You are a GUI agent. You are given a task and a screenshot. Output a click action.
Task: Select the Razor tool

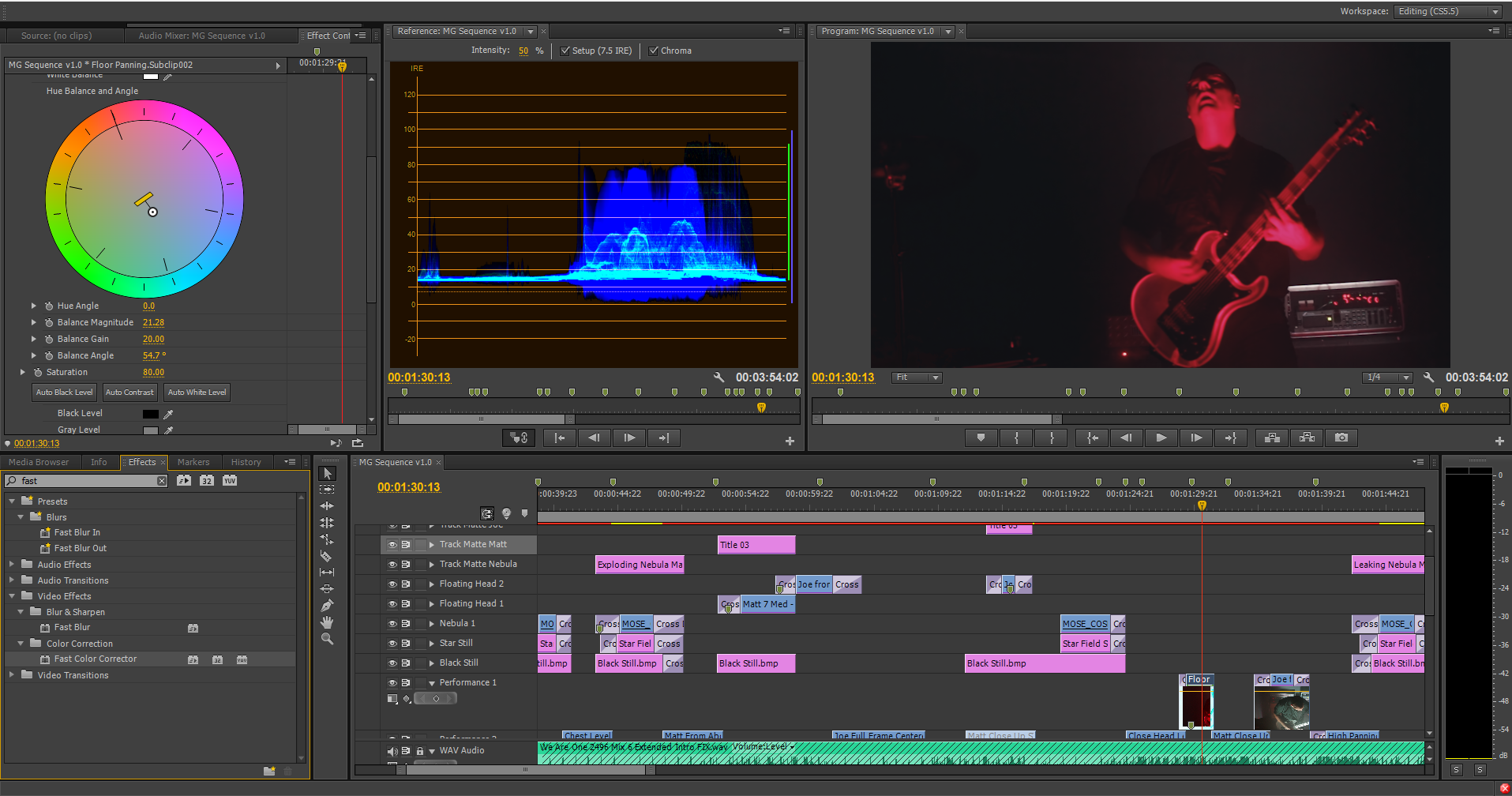coord(327,556)
